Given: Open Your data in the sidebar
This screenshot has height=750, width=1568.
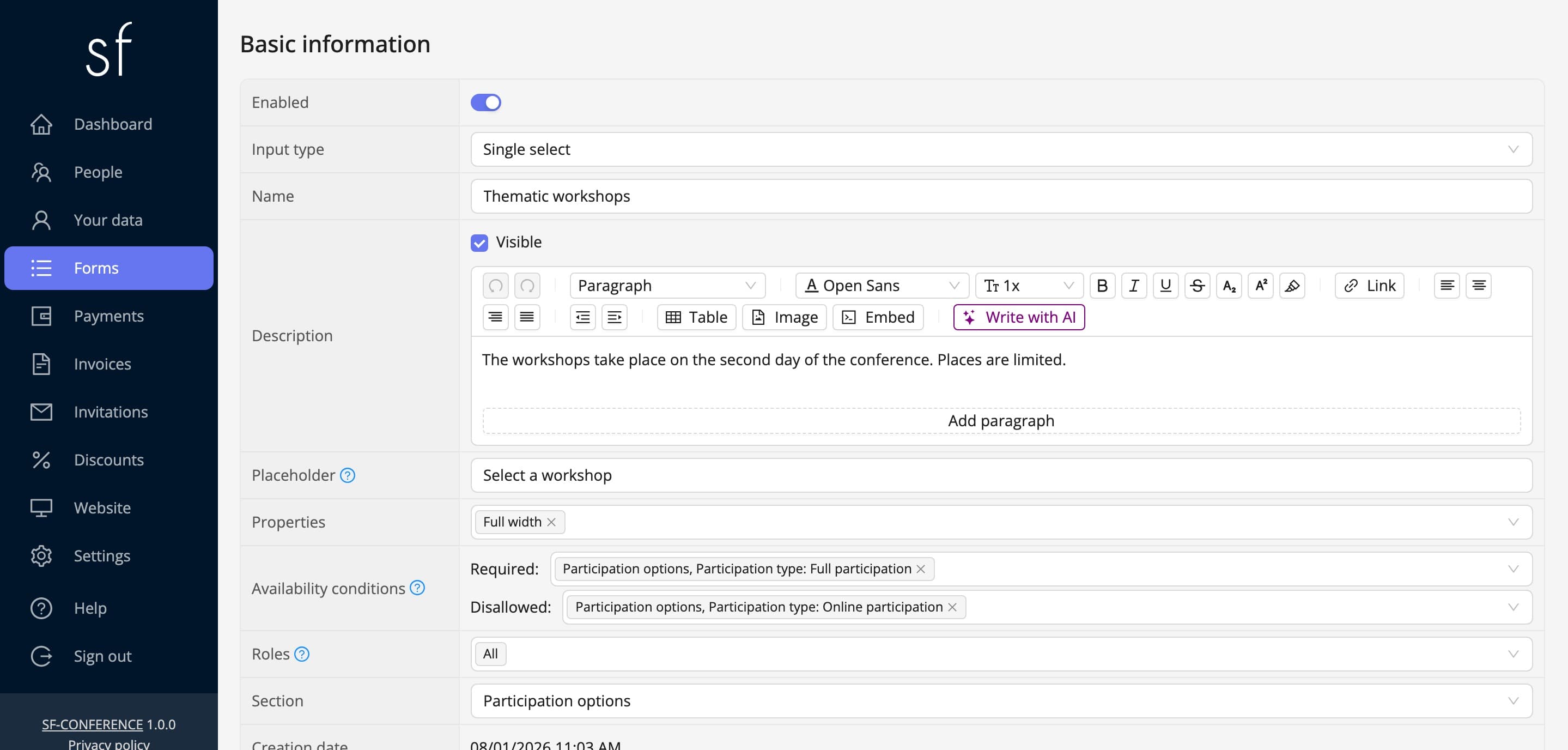Looking at the screenshot, I should (109, 220).
